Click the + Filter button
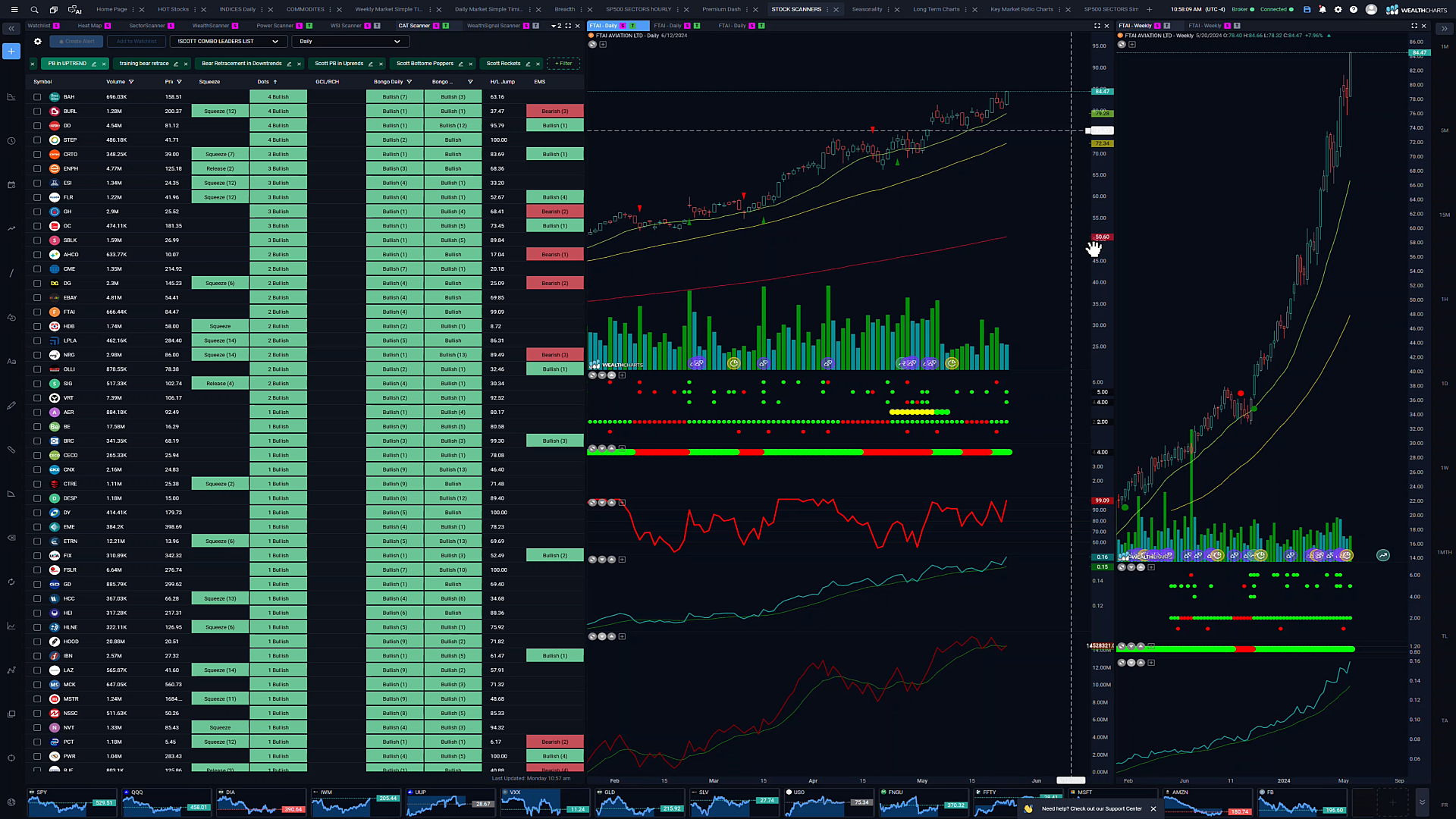 click(x=563, y=64)
